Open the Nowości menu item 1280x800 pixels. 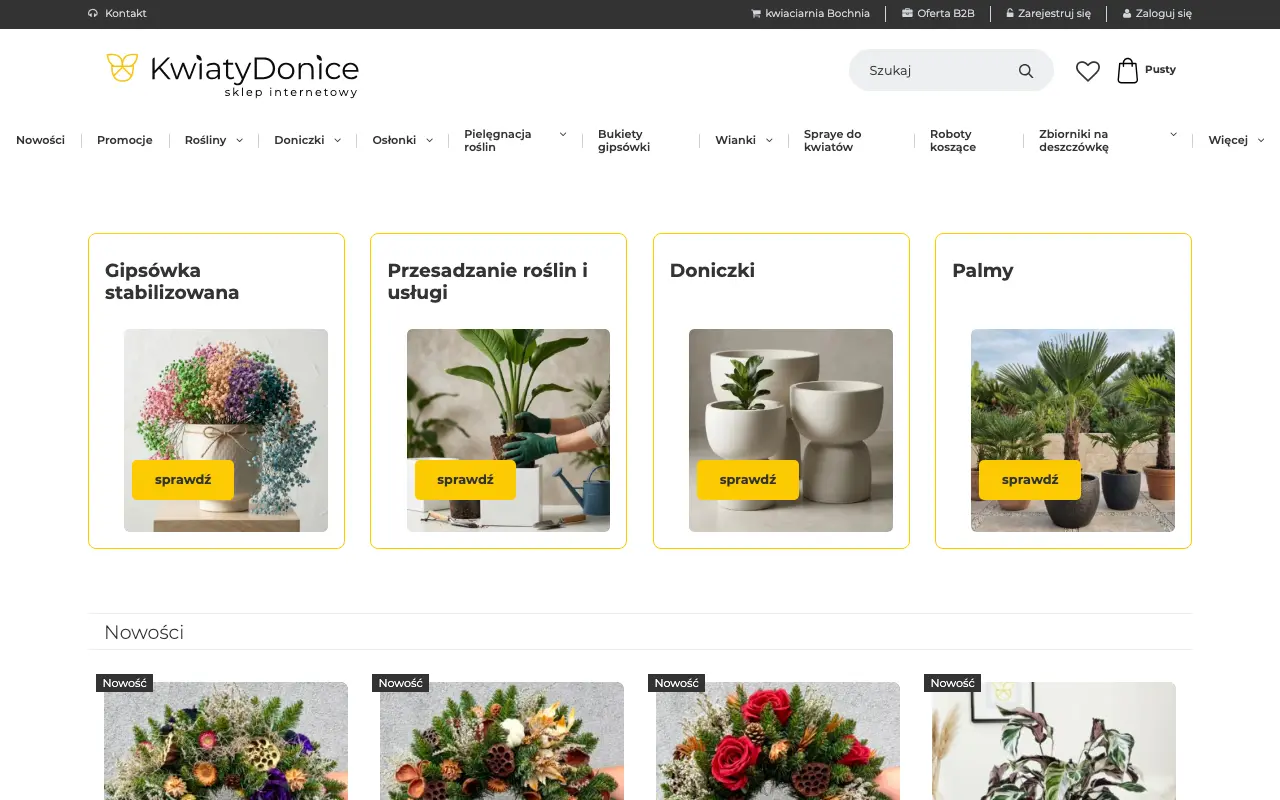(x=40, y=140)
